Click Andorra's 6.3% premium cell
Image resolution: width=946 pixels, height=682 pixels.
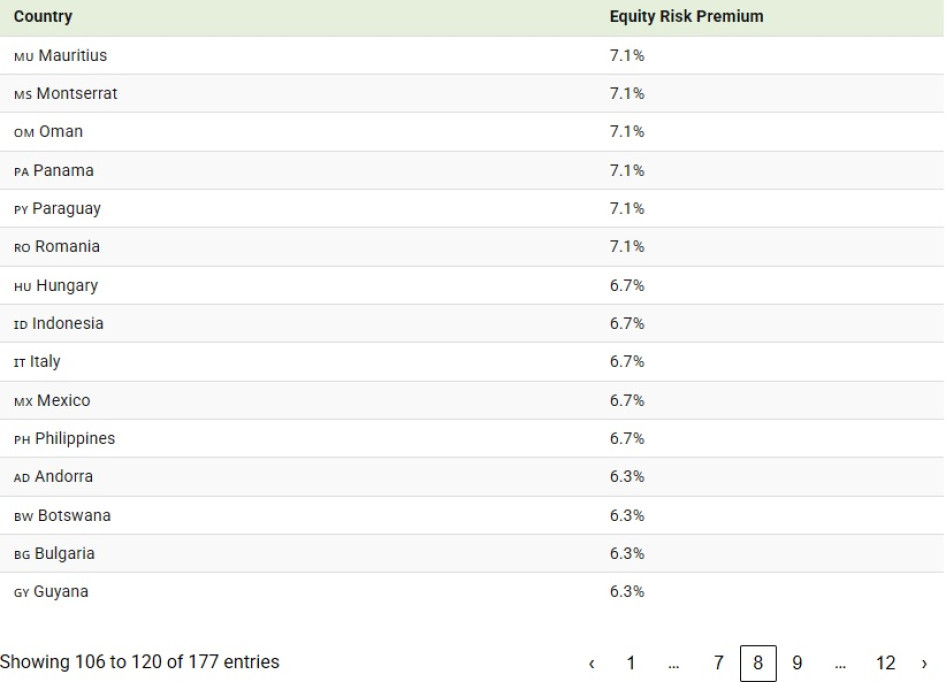[x=627, y=477]
